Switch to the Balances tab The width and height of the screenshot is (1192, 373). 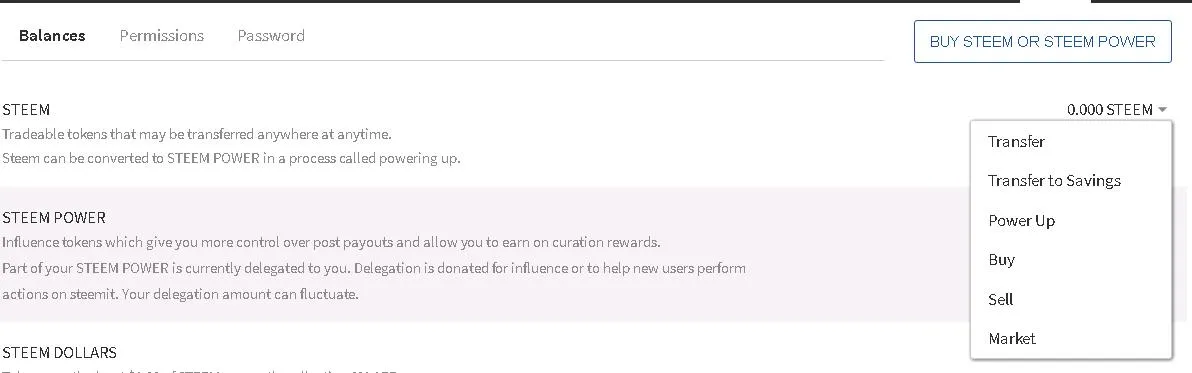(x=52, y=36)
